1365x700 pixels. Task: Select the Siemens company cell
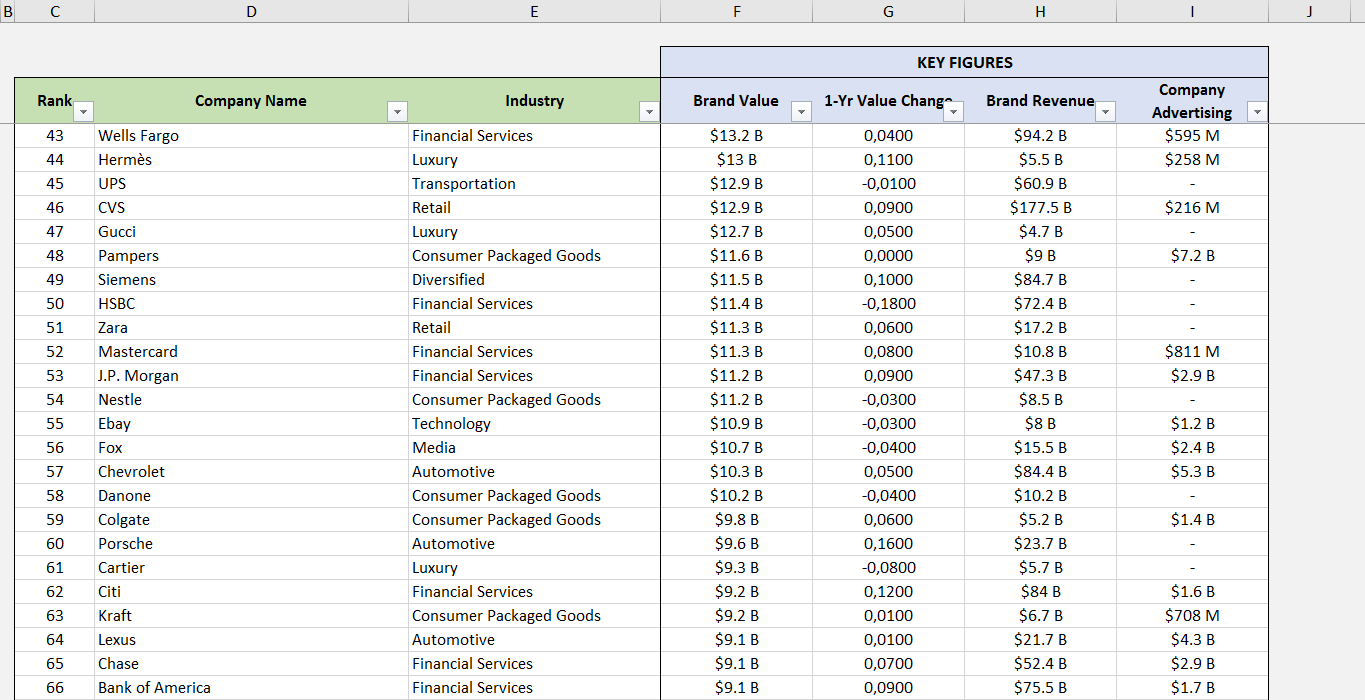pos(251,280)
